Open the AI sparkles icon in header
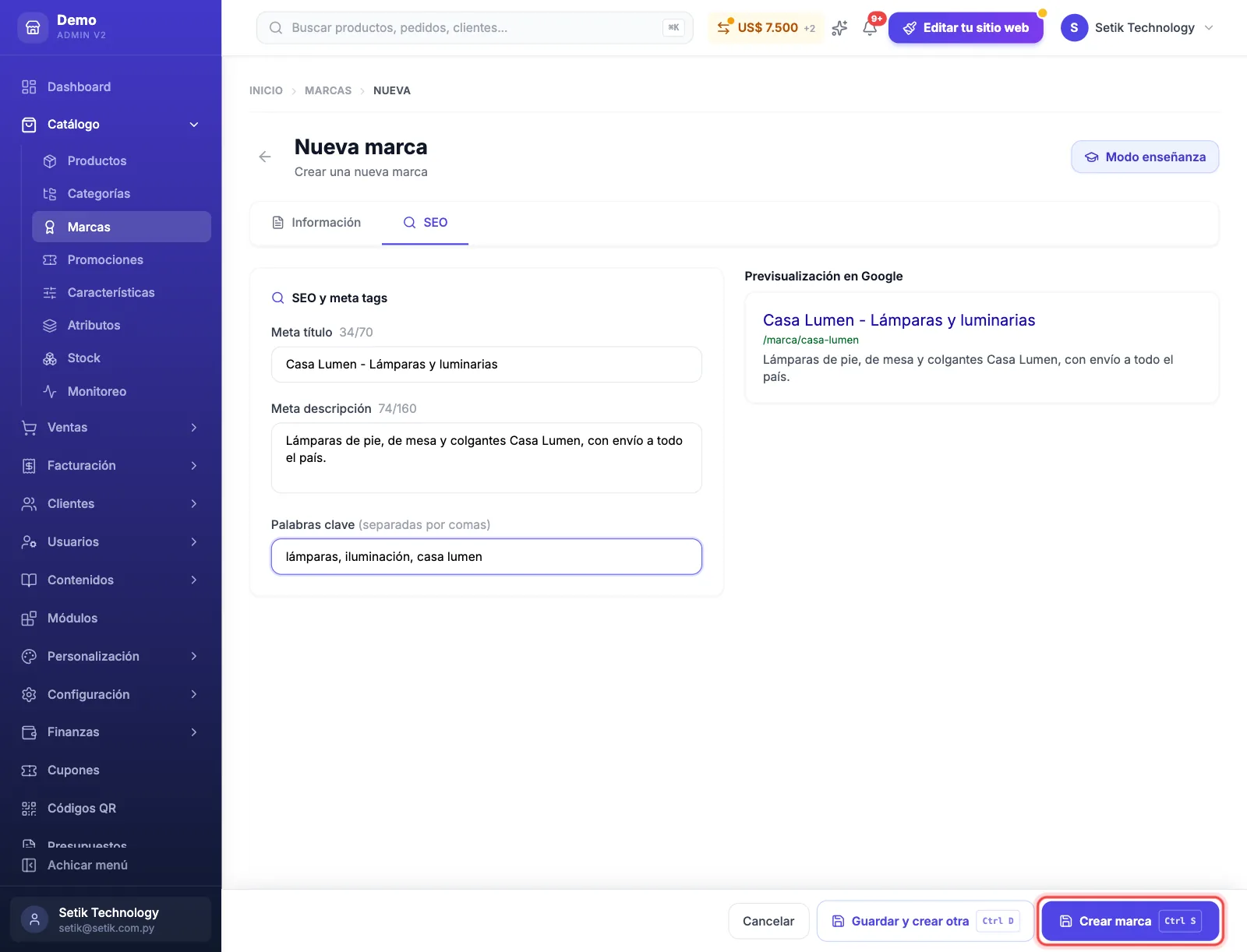This screenshot has width=1247, height=952. [839, 28]
